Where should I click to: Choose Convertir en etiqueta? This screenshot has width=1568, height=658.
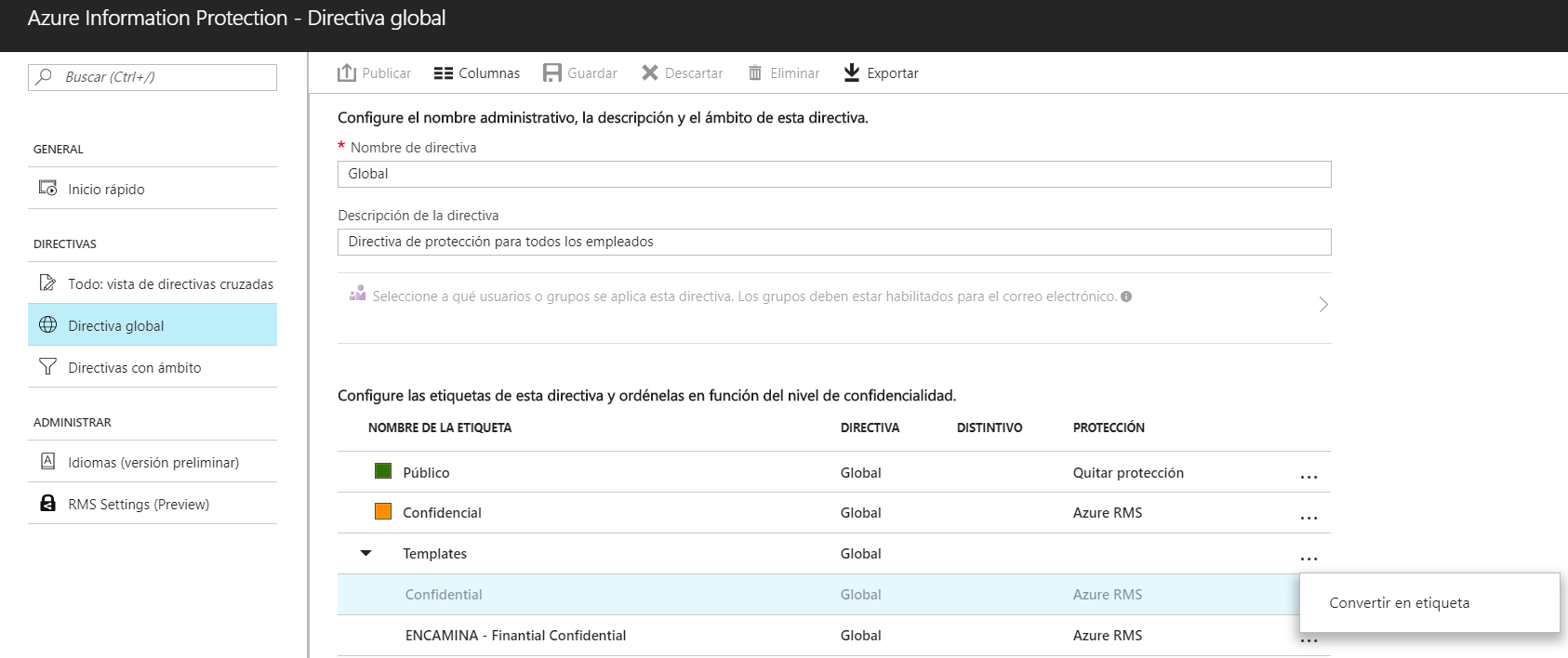point(1428,602)
